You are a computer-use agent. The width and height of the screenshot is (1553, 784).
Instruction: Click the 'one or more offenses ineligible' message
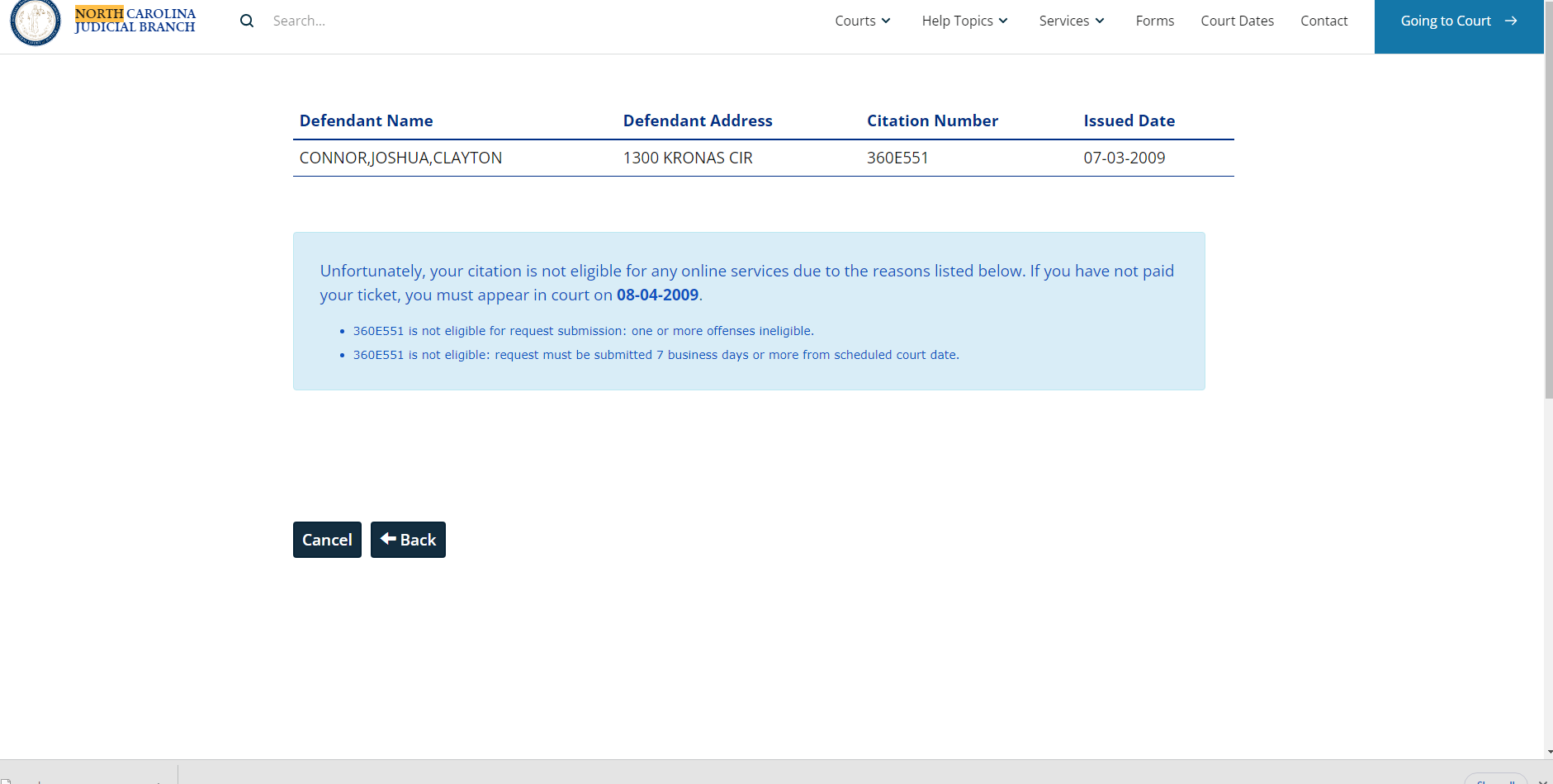point(584,331)
